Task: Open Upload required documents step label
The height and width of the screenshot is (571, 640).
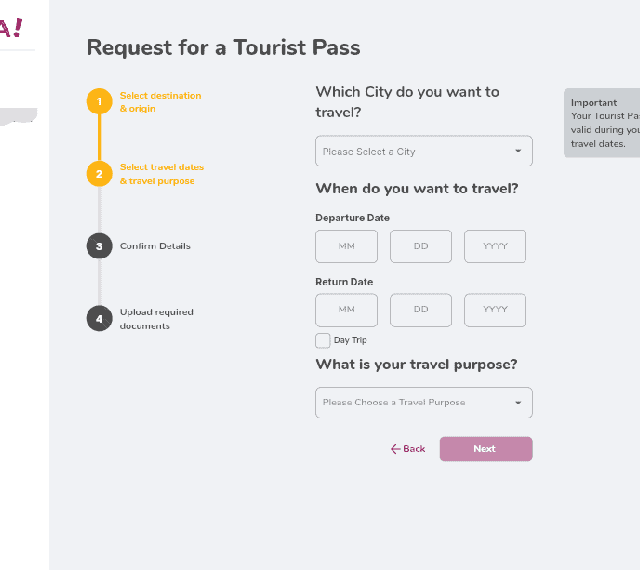Action: [156, 318]
